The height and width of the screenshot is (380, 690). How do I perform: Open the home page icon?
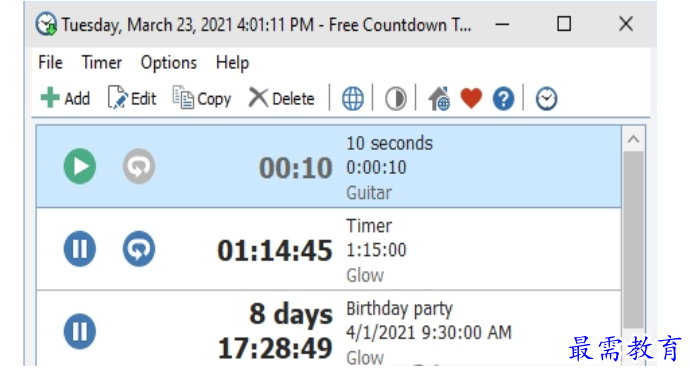[x=439, y=98]
